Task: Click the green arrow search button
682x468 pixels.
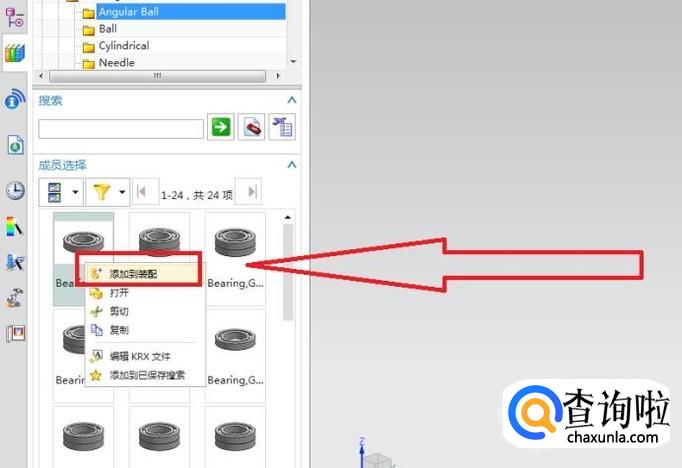Action: pos(221,127)
